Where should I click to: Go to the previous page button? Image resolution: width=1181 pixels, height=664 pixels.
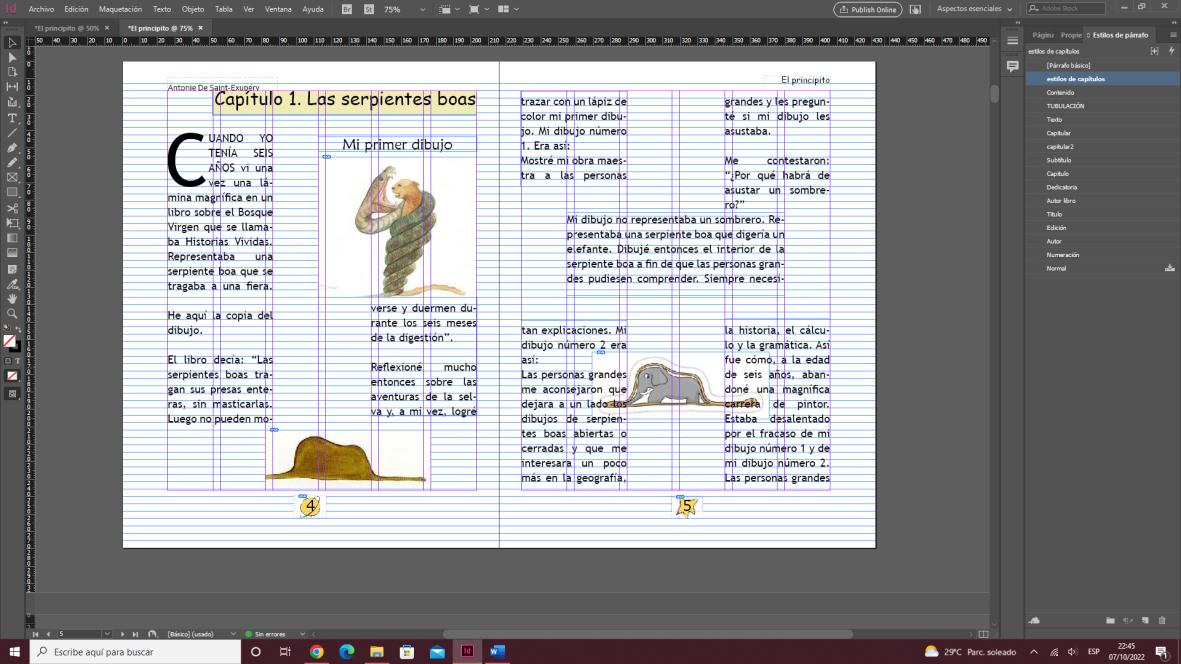pos(47,634)
